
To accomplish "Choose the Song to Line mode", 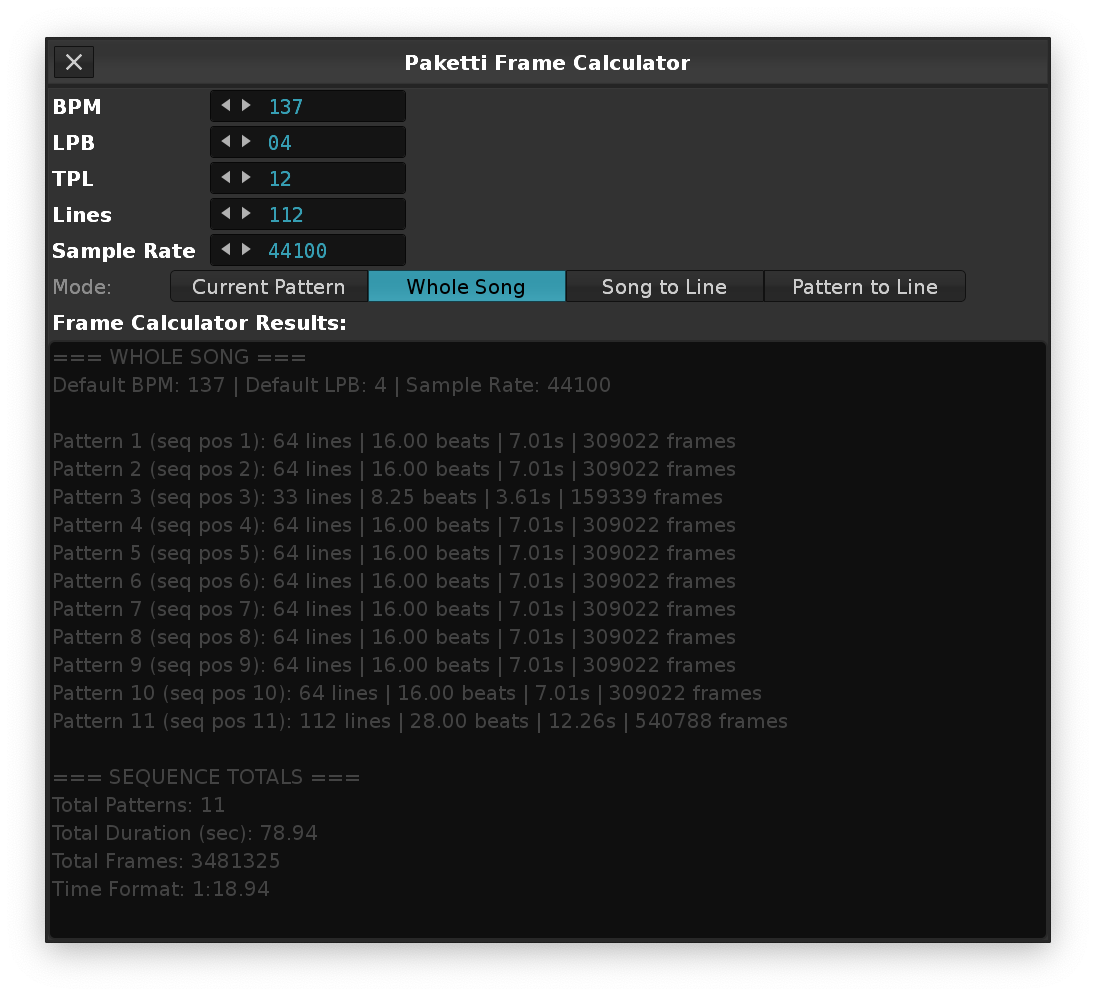I will coord(664,287).
